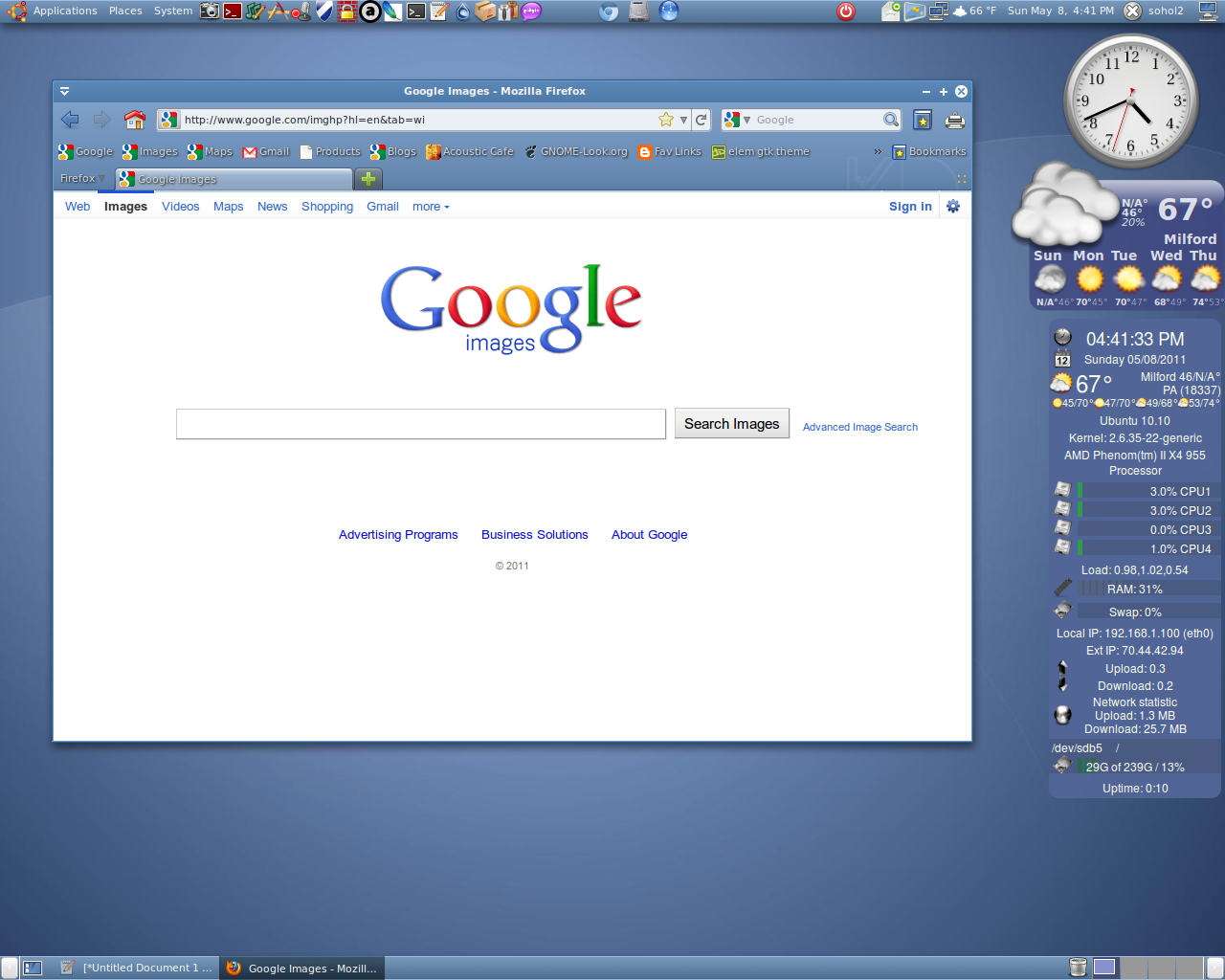
Task: Click the blue globe icon in the panel
Action: pos(669,11)
